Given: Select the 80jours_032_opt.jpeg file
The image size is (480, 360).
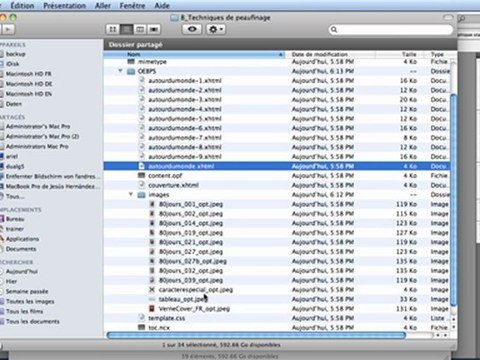Looking at the screenshot, I should click(x=191, y=271).
